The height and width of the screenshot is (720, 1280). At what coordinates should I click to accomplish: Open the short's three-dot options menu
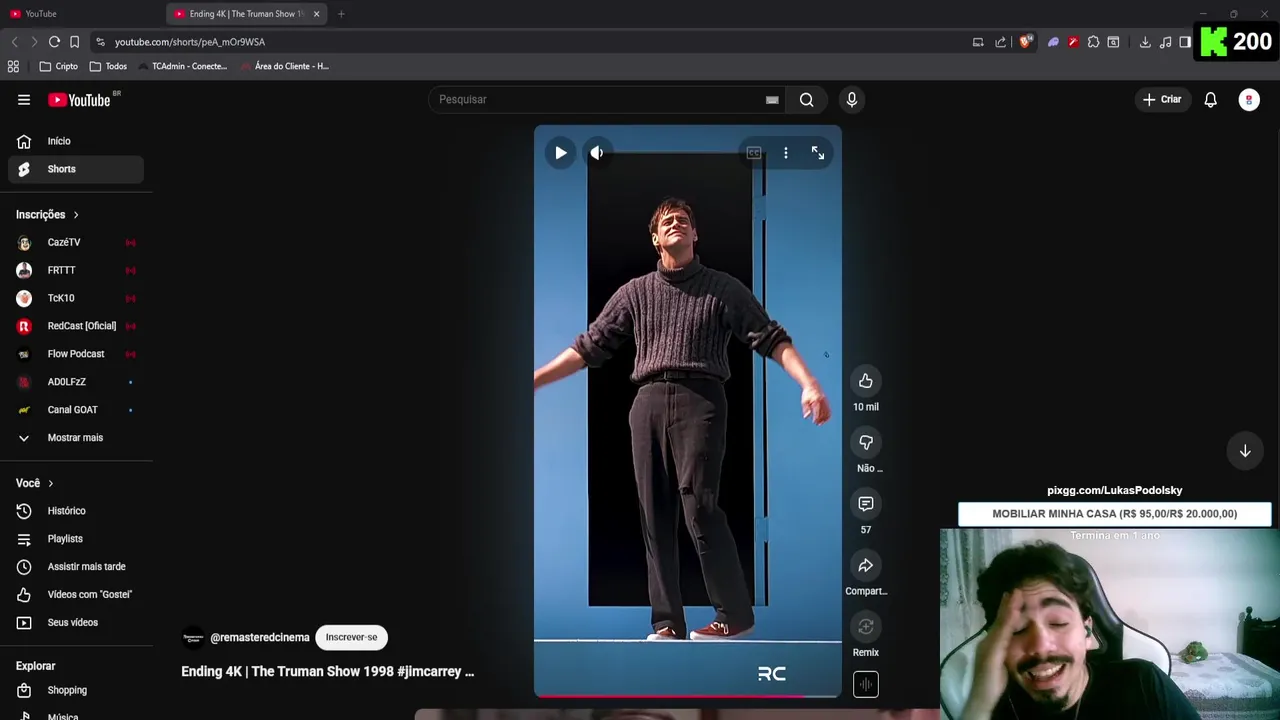[786, 153]
